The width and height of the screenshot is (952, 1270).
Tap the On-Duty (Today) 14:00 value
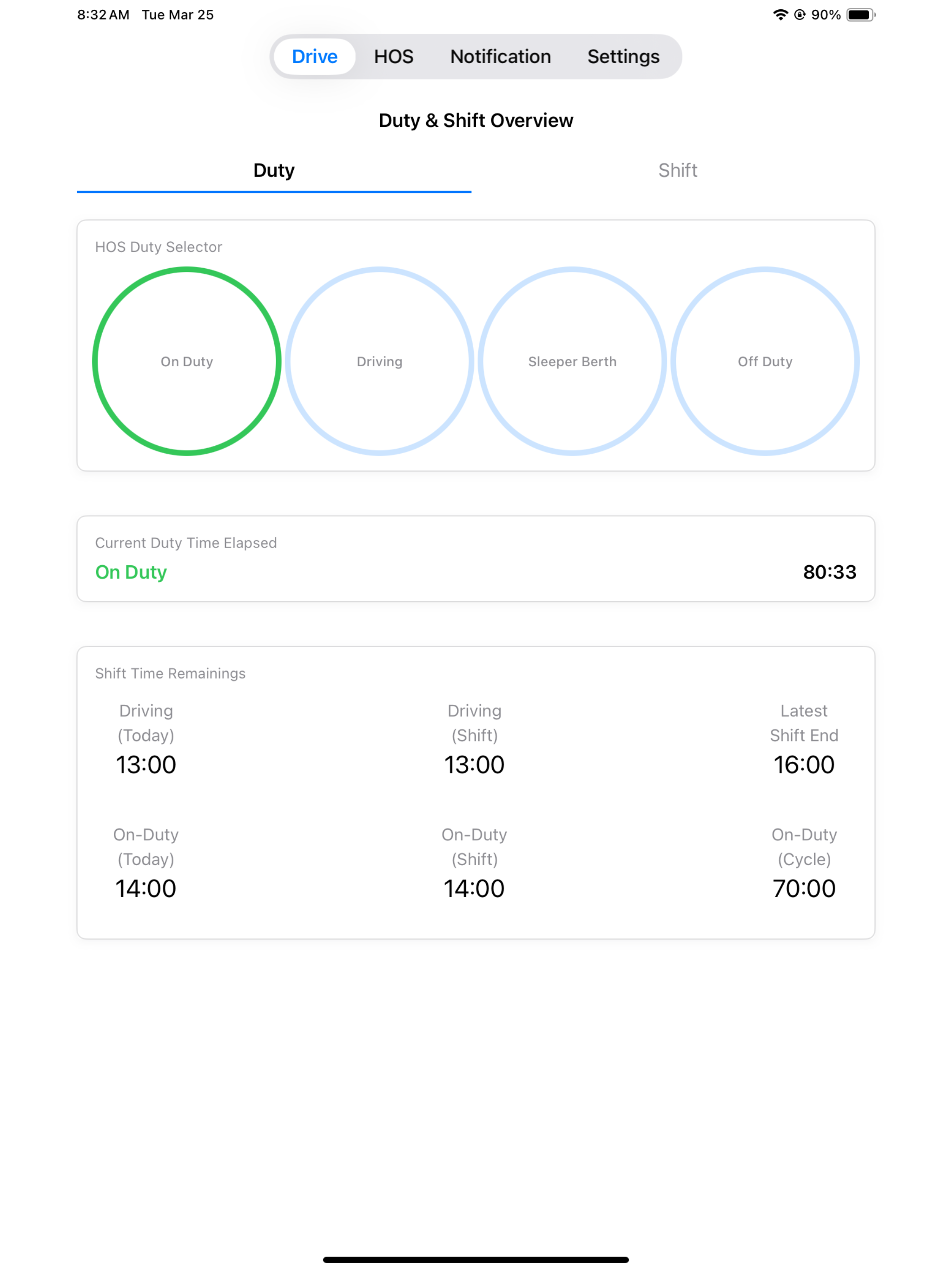[x=146, y=888]
